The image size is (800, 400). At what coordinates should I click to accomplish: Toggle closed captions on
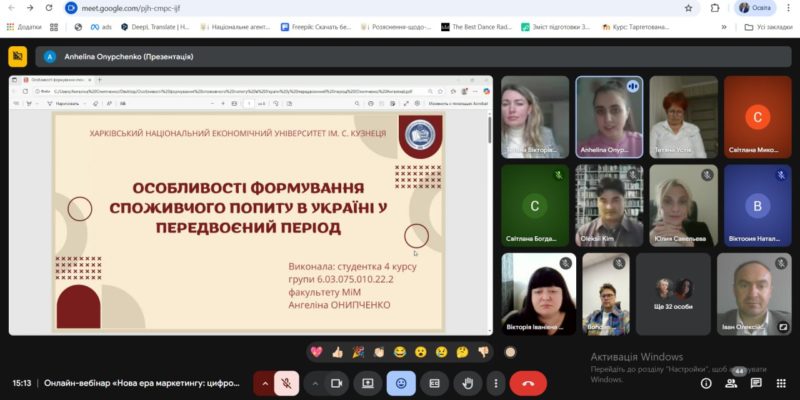coord(434,383)
